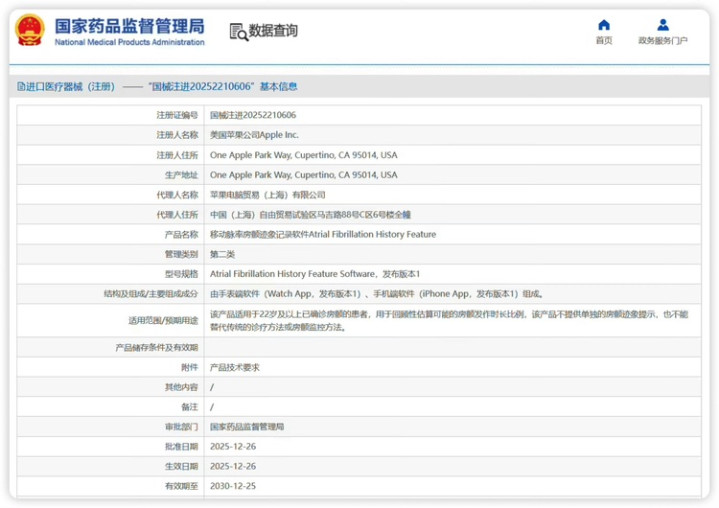Click the 首页 house icon
Image resolution: width=719 pixels, height=508 pixels.
tap(604, 25)
